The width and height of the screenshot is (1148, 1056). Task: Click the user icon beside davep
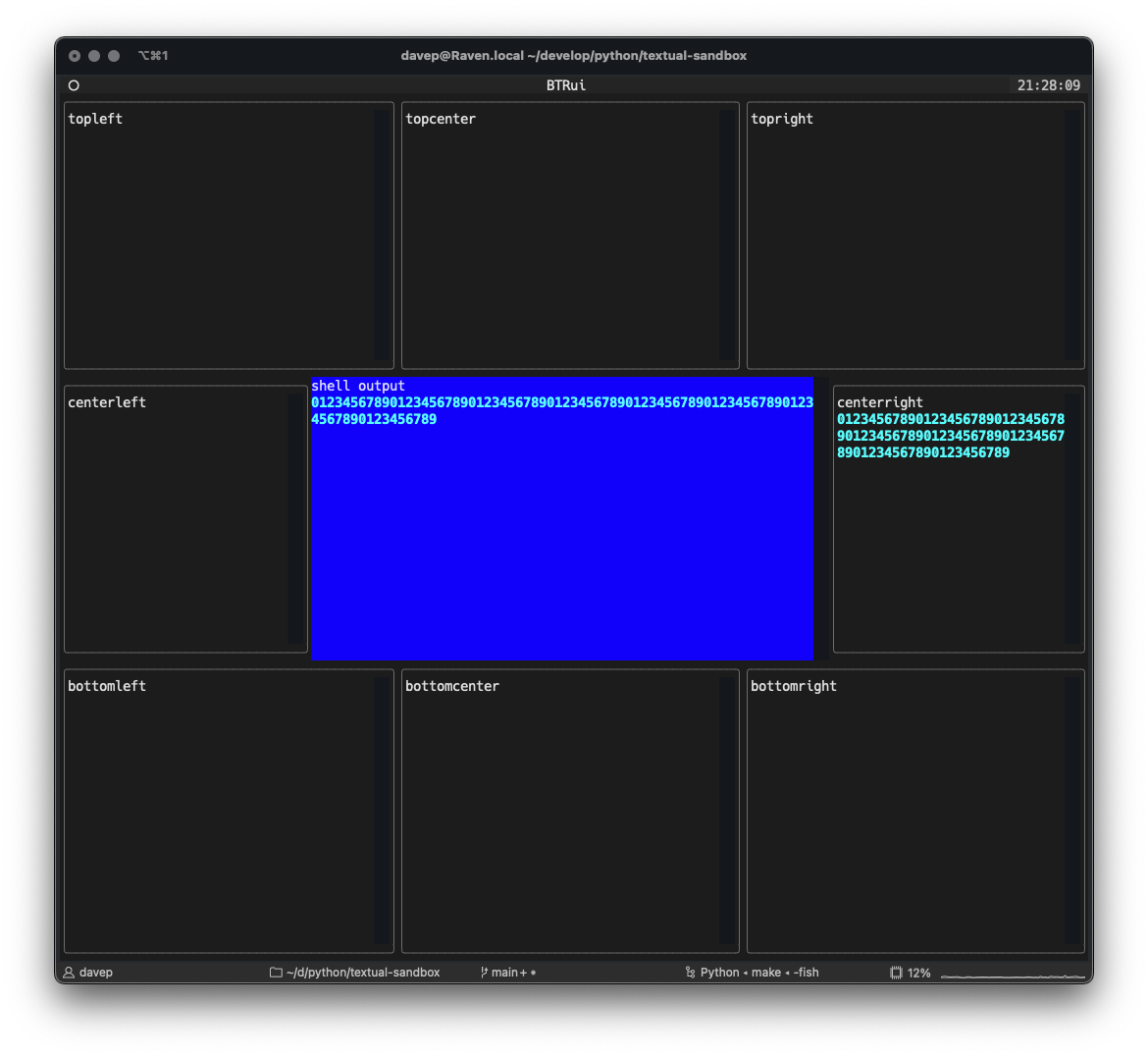(x=69, y=973)
